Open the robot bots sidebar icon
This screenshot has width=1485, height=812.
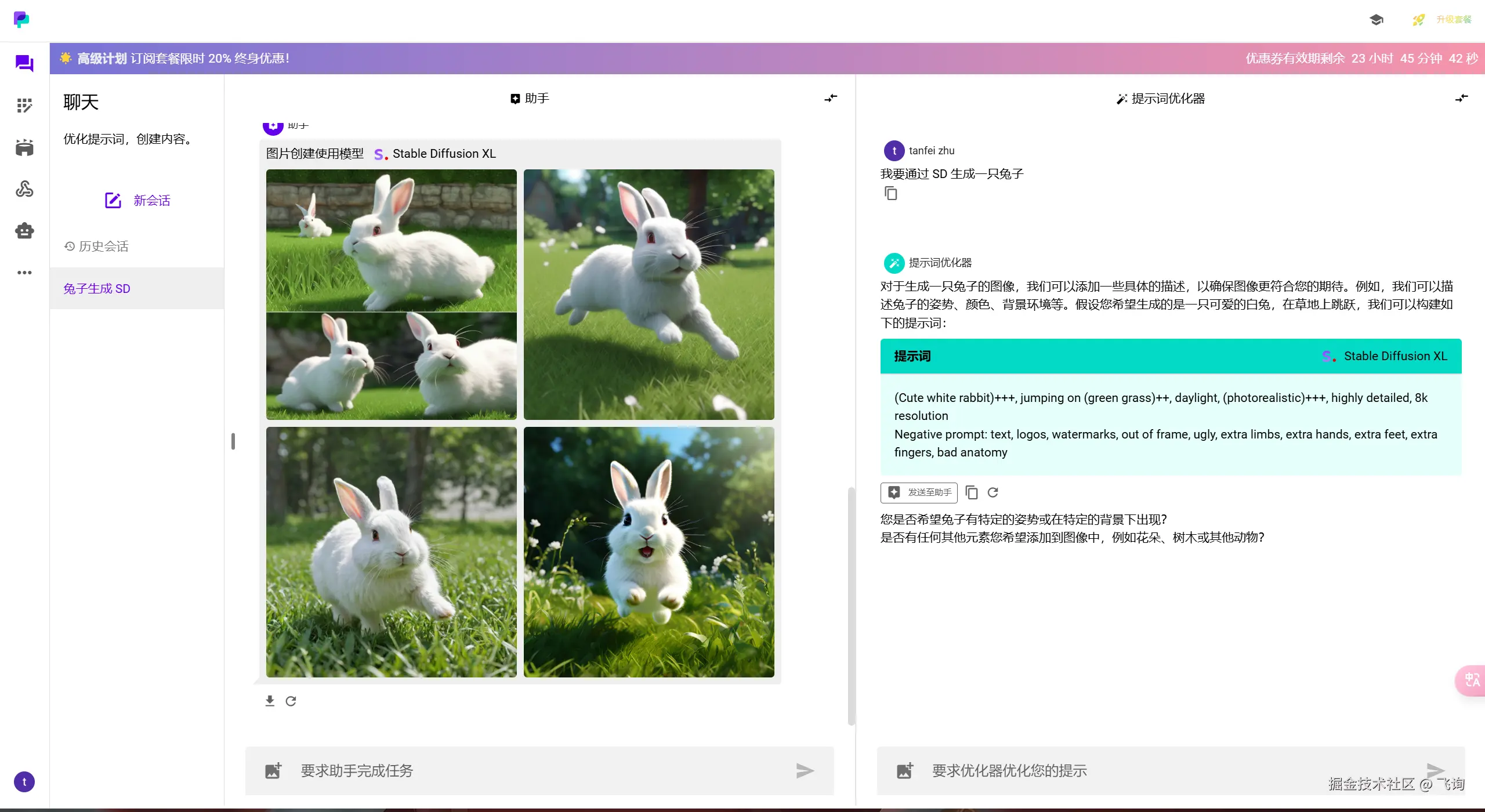click(24, 231)
